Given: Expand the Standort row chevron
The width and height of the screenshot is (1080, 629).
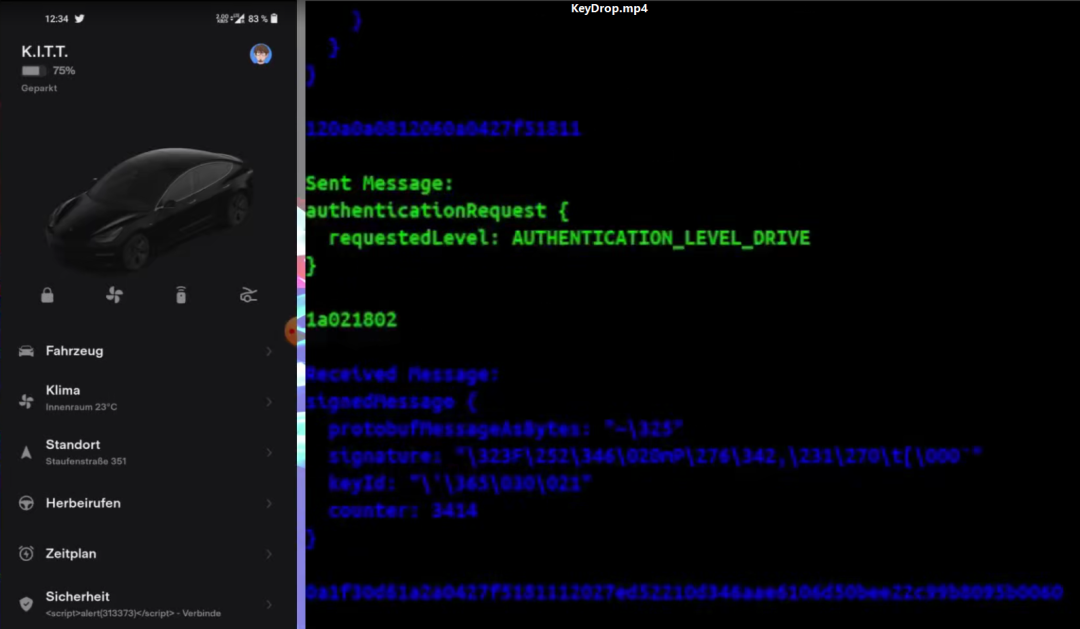Looking at the screenshot, I should click(x=269, y=453).
